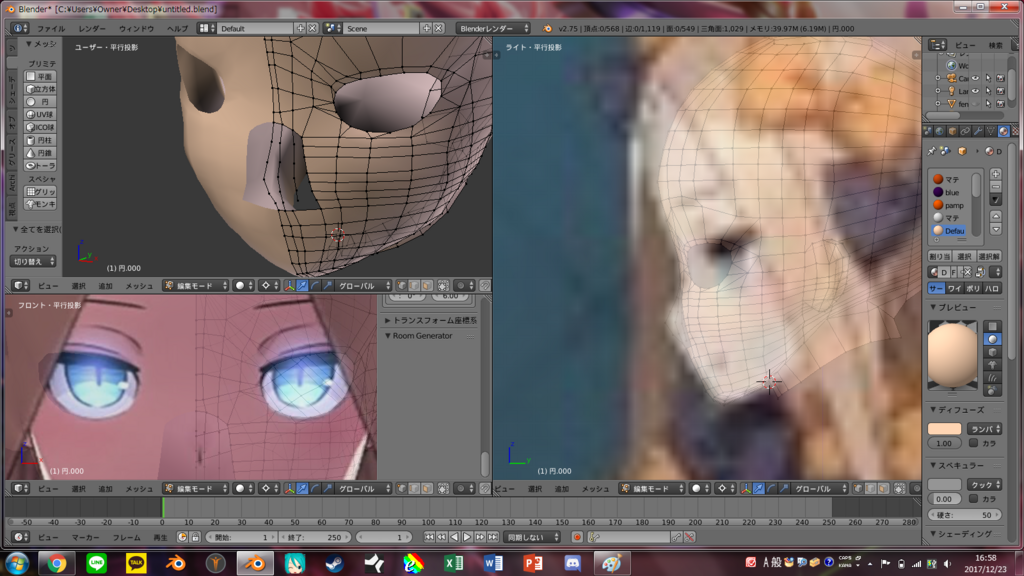1024x576 pixels.
Task: Toggle visibility eye of the fen object
Action: click(x=975, y=104)
